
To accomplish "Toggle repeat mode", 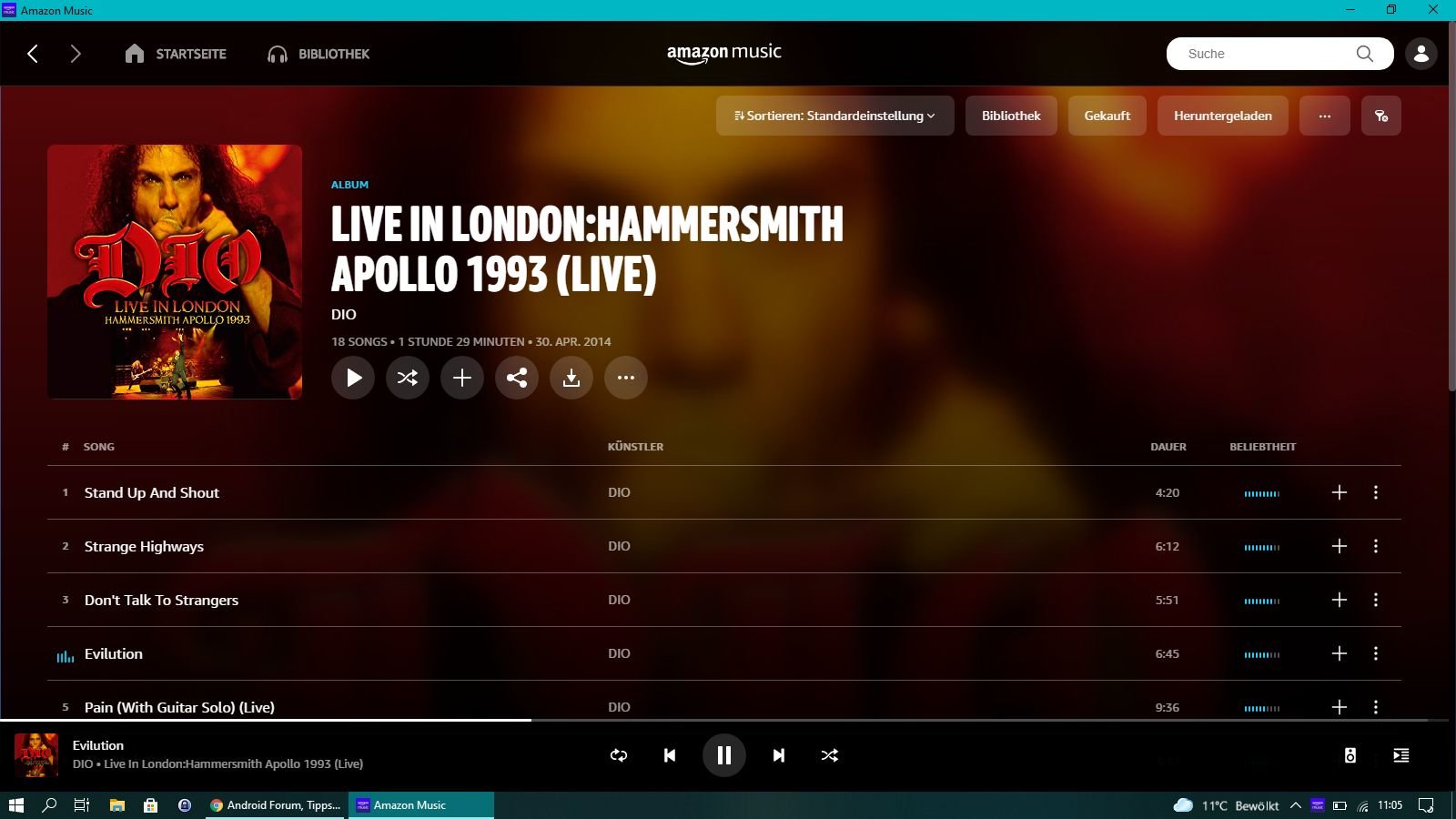I will click(x=619, y=755).
